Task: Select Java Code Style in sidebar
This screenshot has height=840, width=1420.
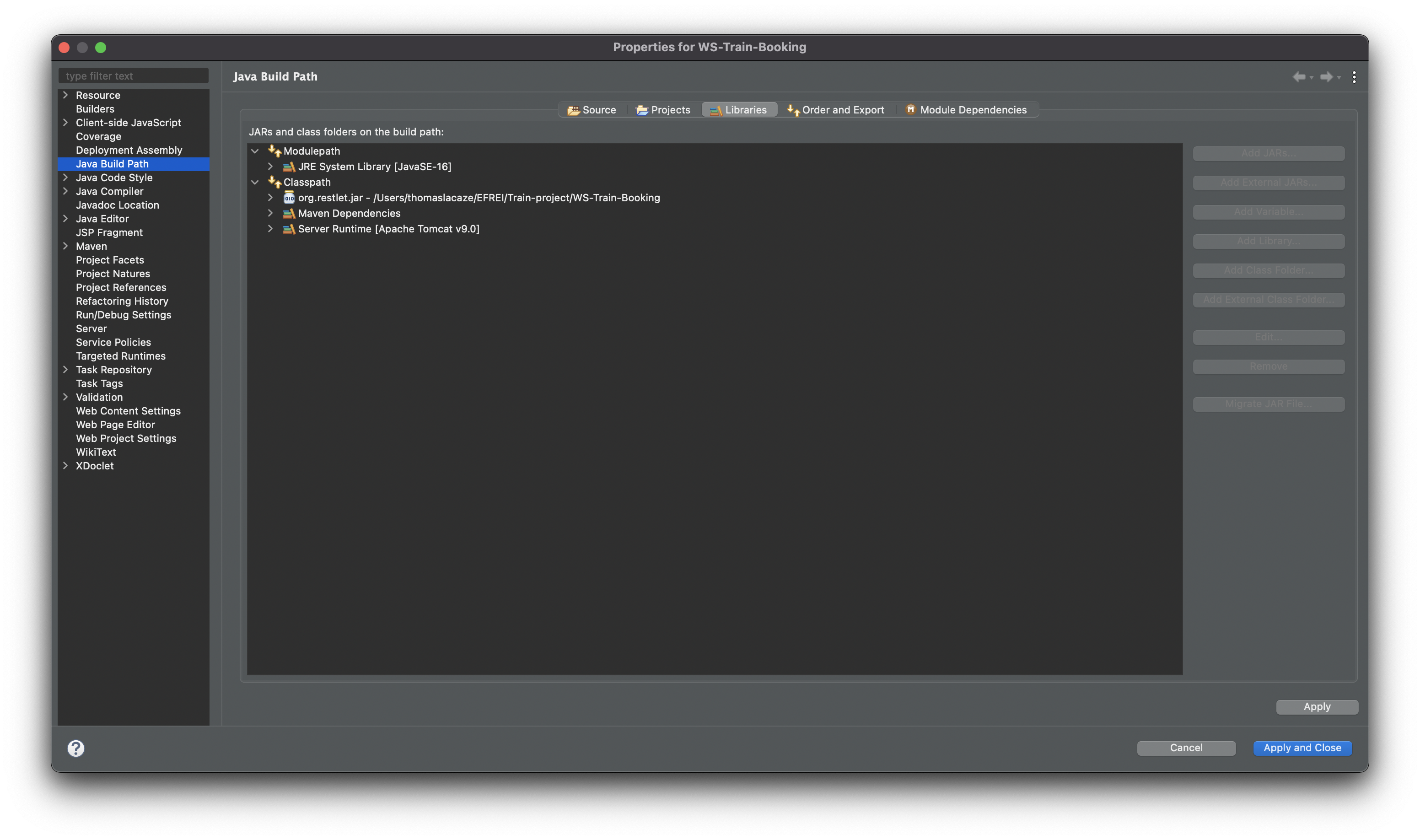Action: tap(114, 177)
